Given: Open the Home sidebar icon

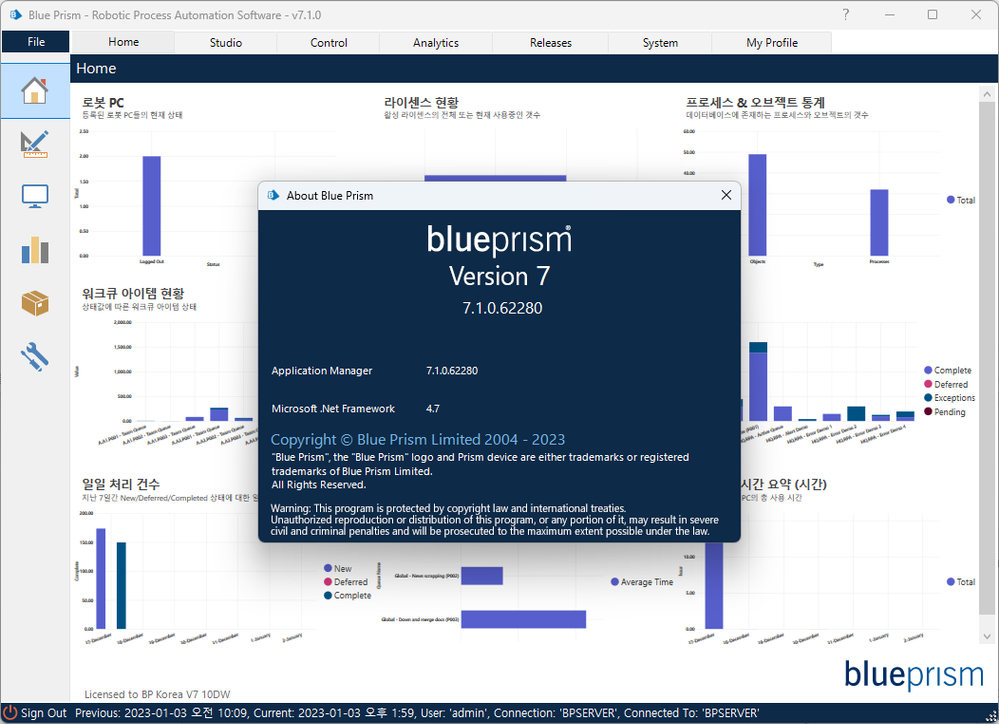Looking at the screenshot, I should tap(35, 91).
